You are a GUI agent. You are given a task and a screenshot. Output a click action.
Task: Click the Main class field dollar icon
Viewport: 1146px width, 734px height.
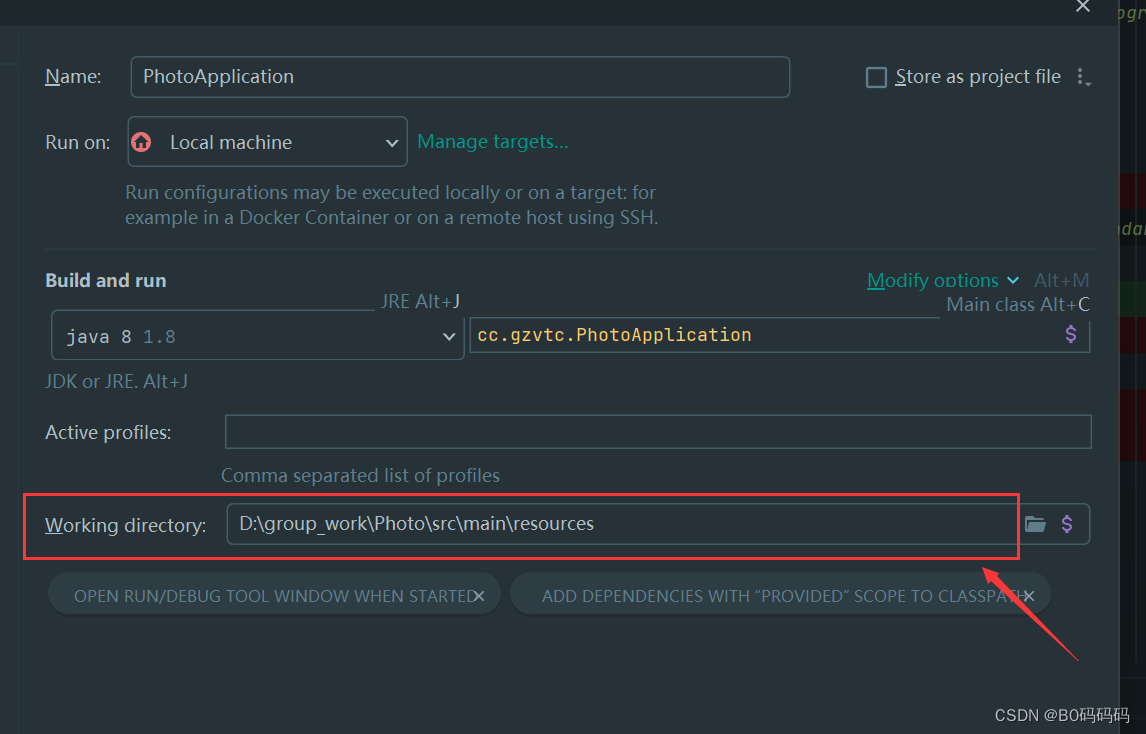(1071, 335)
